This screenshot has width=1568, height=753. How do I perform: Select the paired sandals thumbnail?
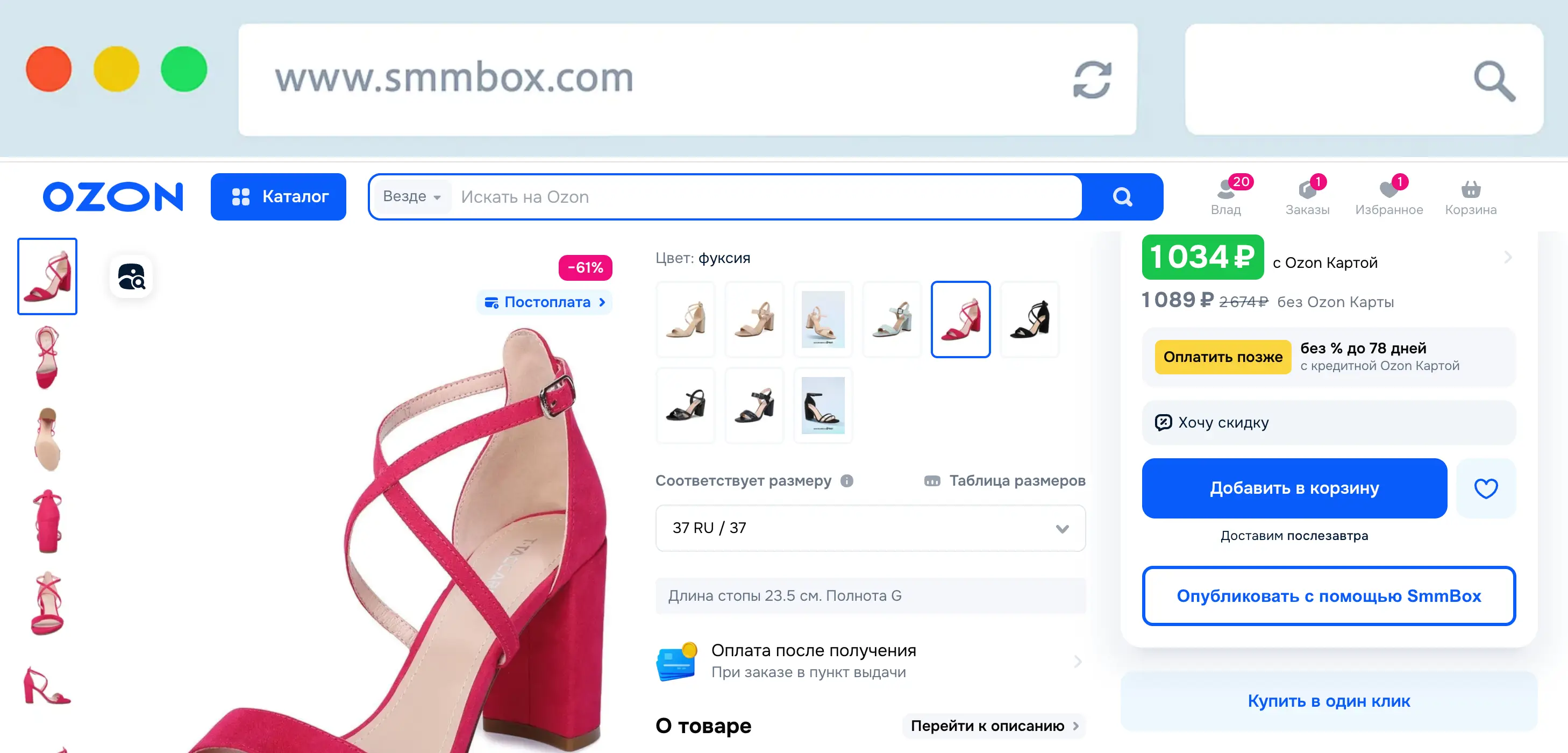pyautogui.click(x=47, y=685)
